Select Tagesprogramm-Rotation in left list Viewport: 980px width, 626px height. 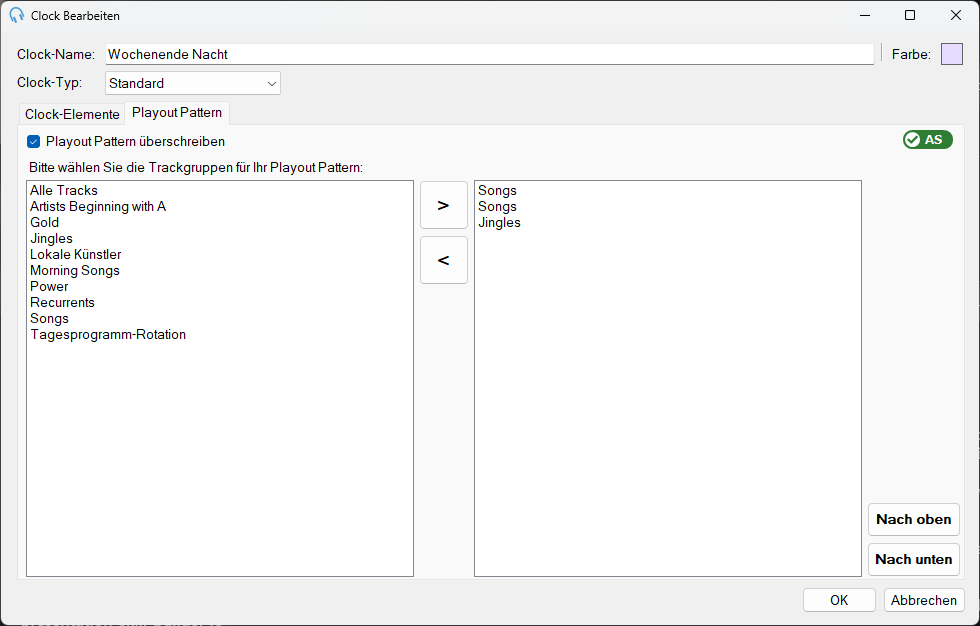pos(108,334)
